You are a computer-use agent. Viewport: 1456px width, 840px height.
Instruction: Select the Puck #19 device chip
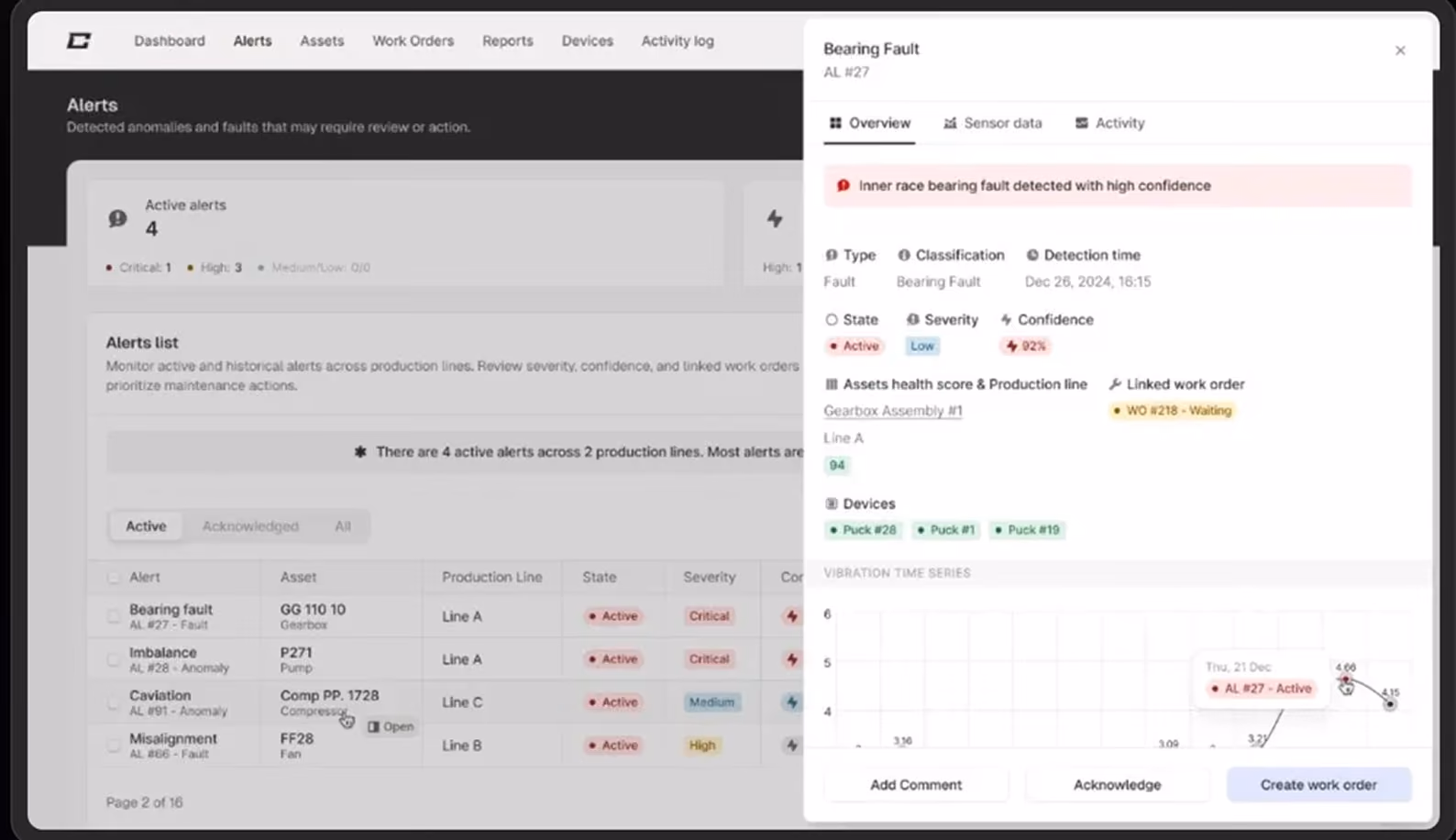click(x=1027, y=530)
